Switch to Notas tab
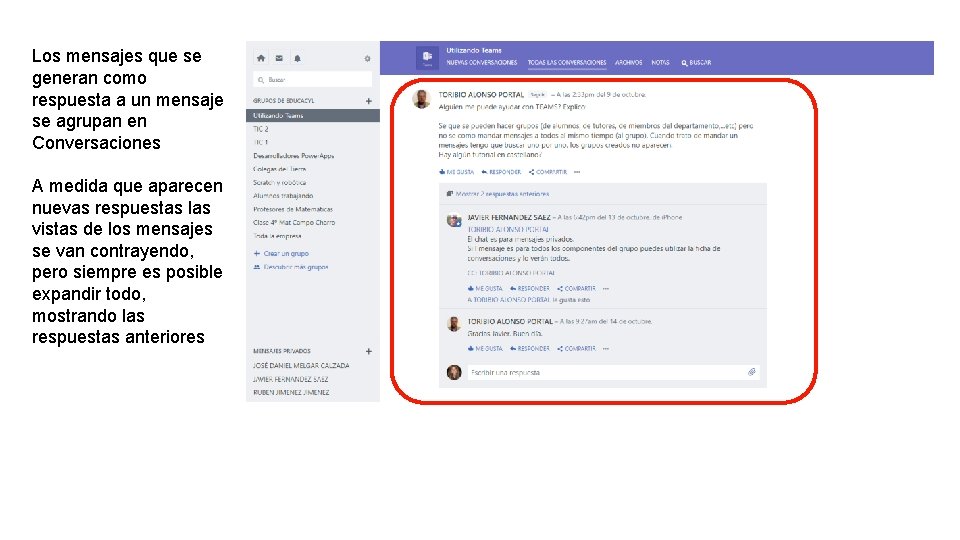This screenshot has height=540, width=960. pos(660,62)
